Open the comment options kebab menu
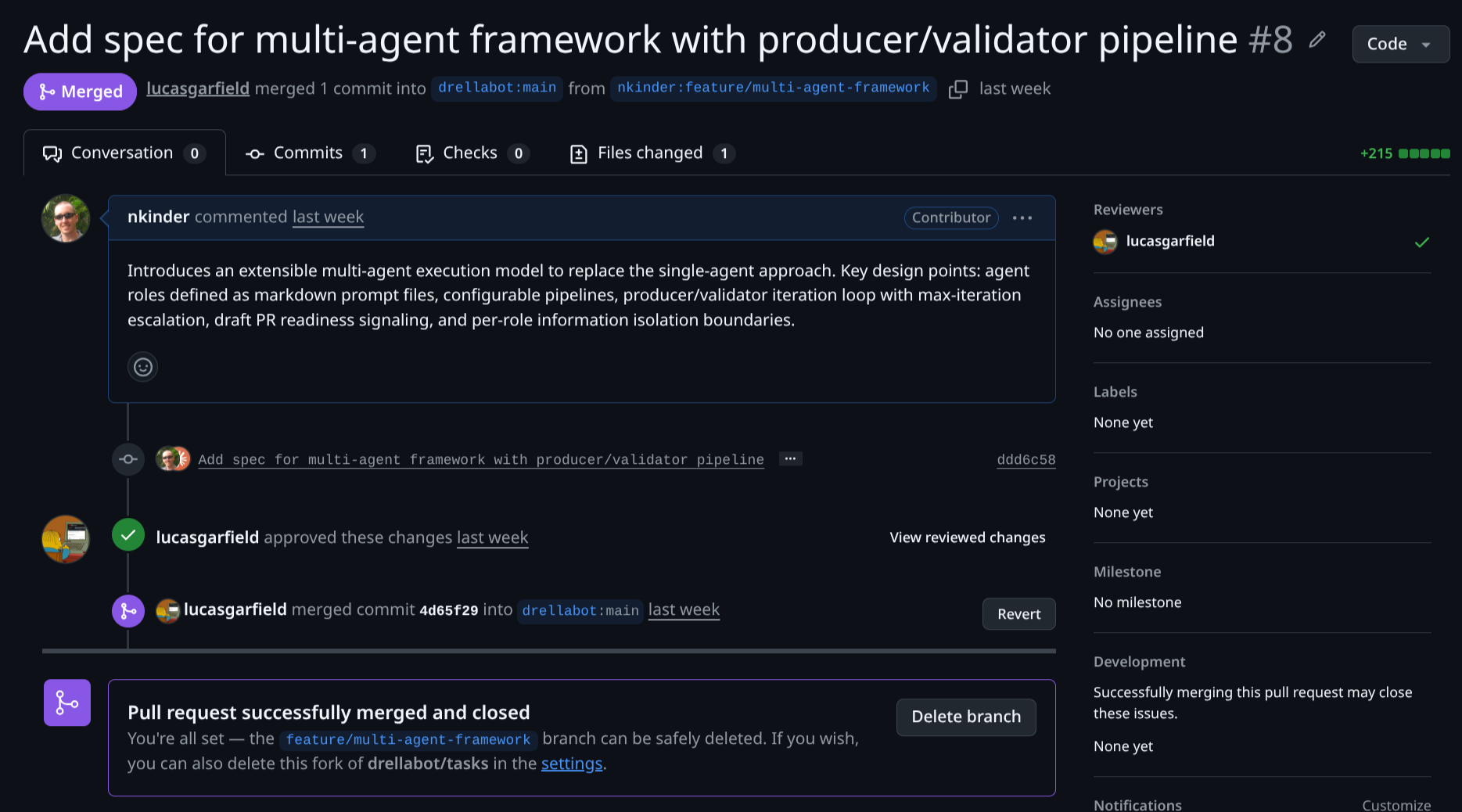This screenshot has height=812, width=1462. coord(1022,217)
